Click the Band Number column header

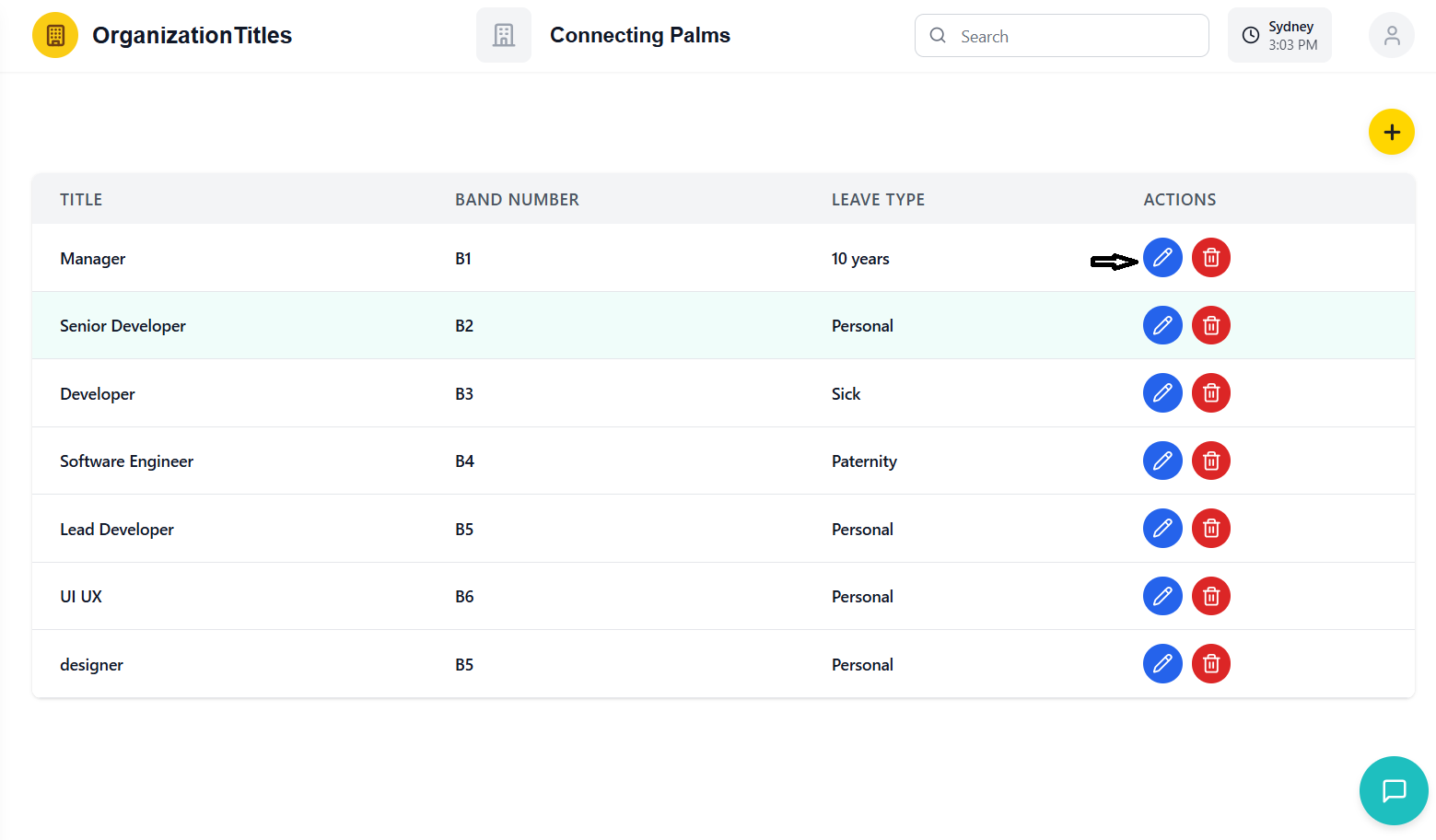[517, 200]
